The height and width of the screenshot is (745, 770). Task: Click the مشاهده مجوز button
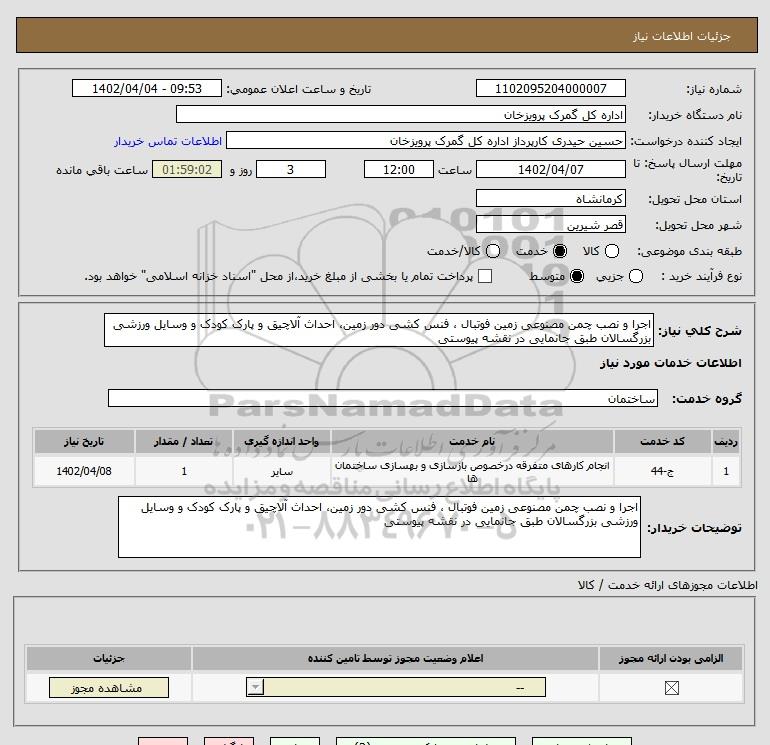[109, 687]
